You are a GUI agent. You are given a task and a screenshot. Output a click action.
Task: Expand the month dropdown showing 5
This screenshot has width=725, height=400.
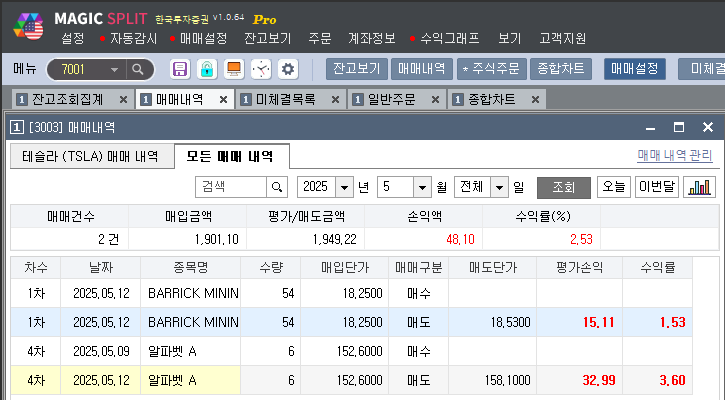pyautogui.click(x=422, y=187)
